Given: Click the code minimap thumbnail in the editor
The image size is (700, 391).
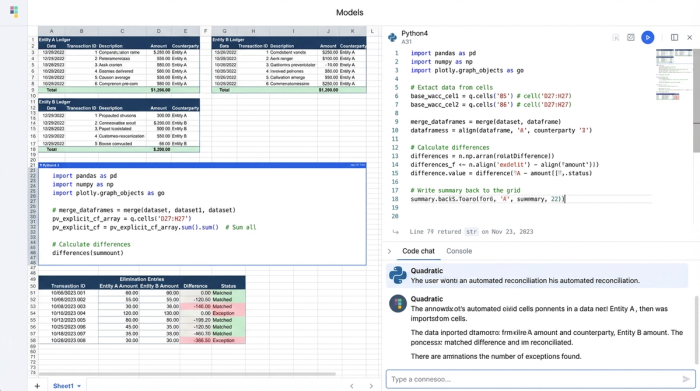Looking at the screenshot, I should tap(674, 75).
